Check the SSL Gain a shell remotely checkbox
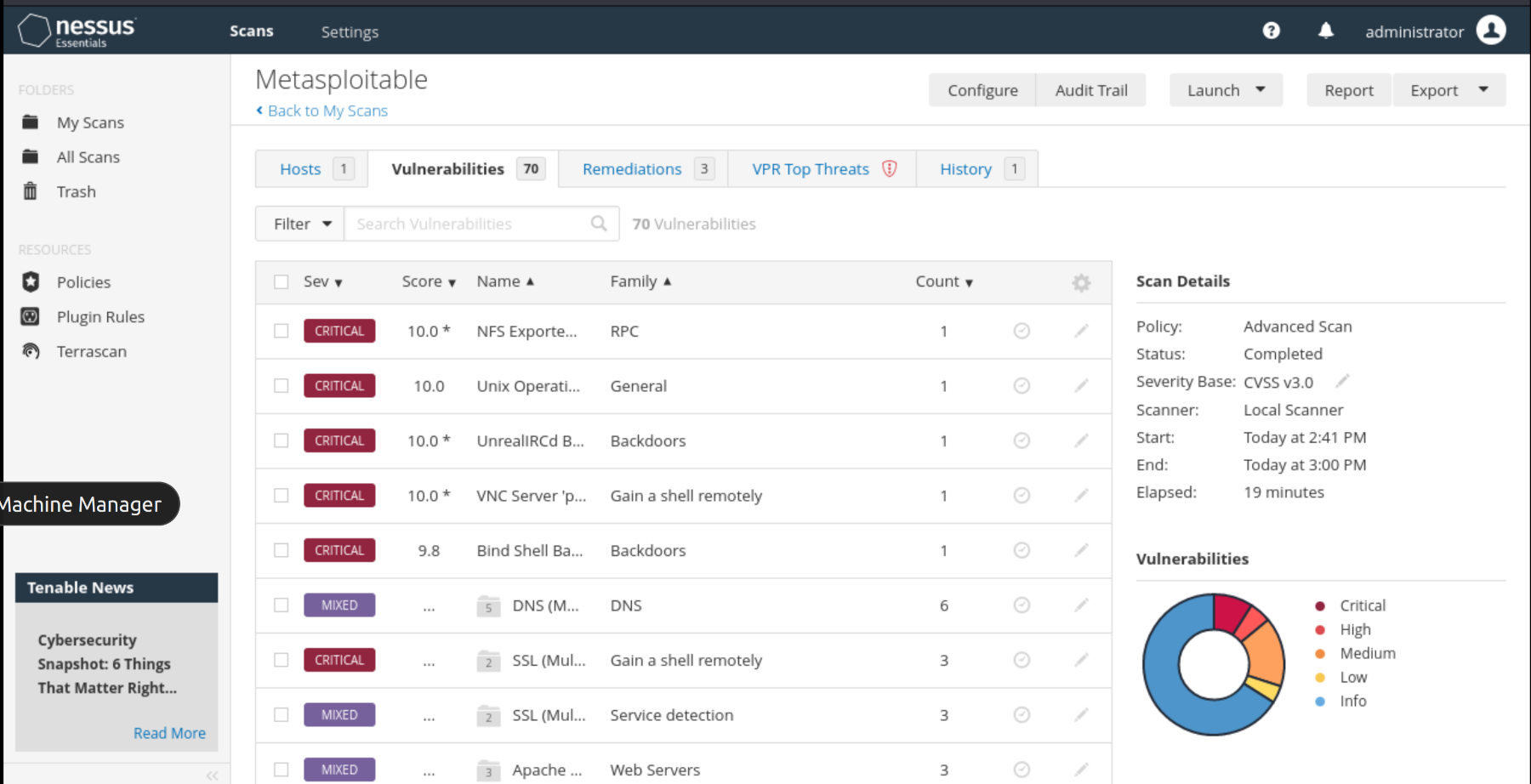The image size is (1531, 784). tap(282, 660)
